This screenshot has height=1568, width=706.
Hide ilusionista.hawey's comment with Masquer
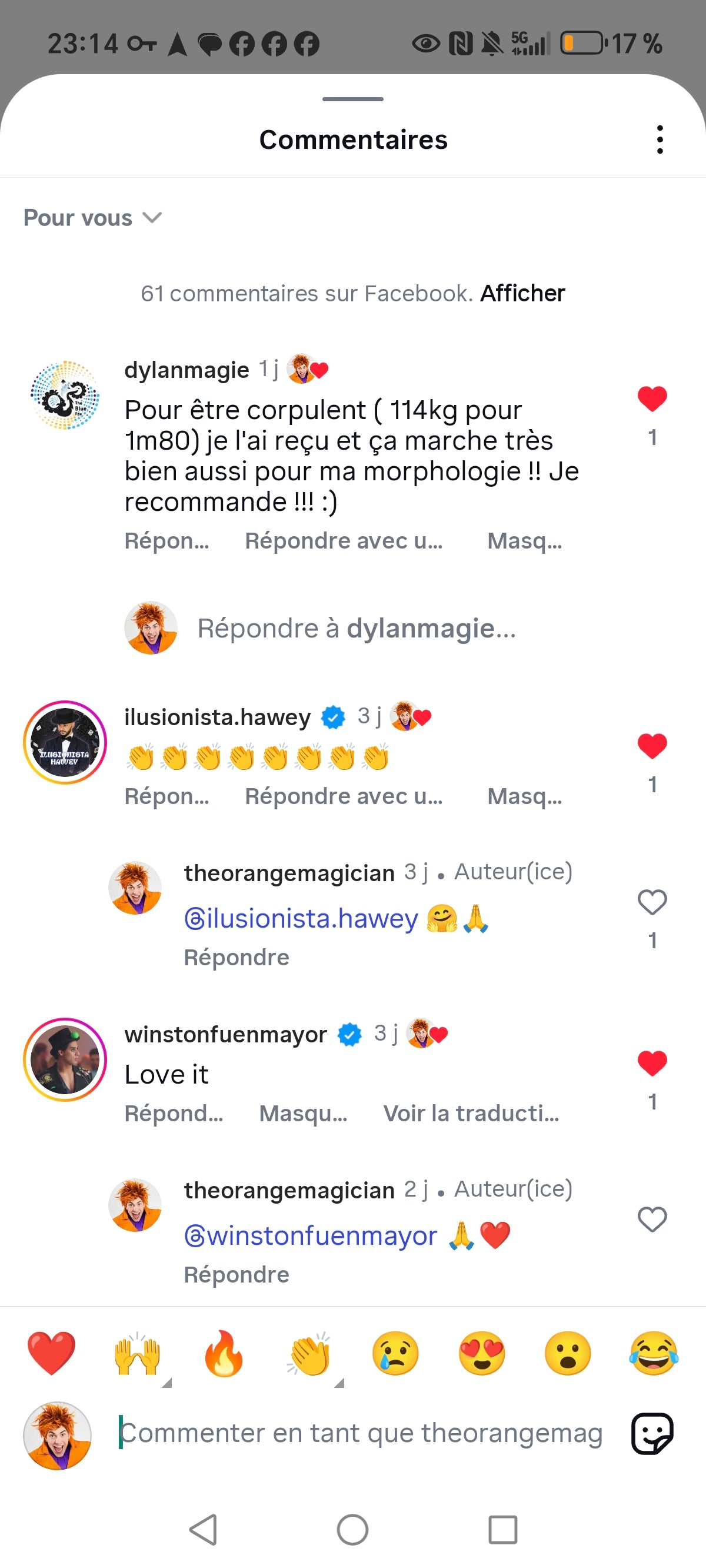coord(524,796)
